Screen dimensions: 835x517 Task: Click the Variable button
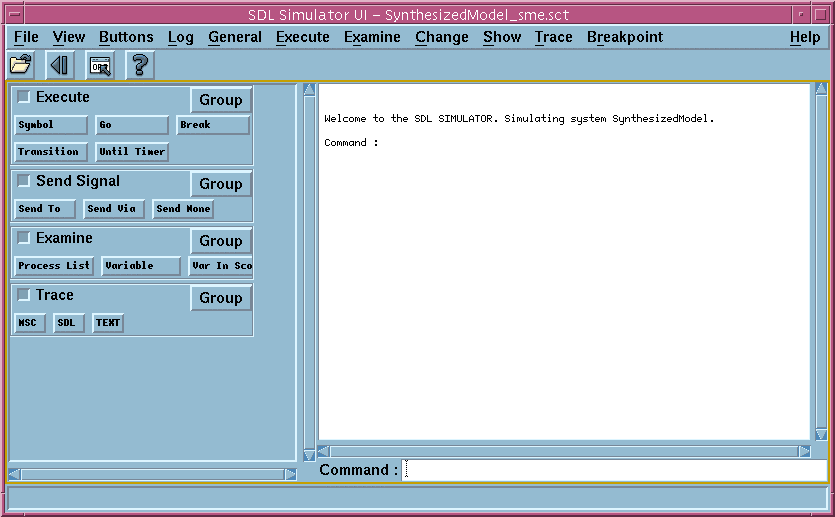tap(141, 266)
